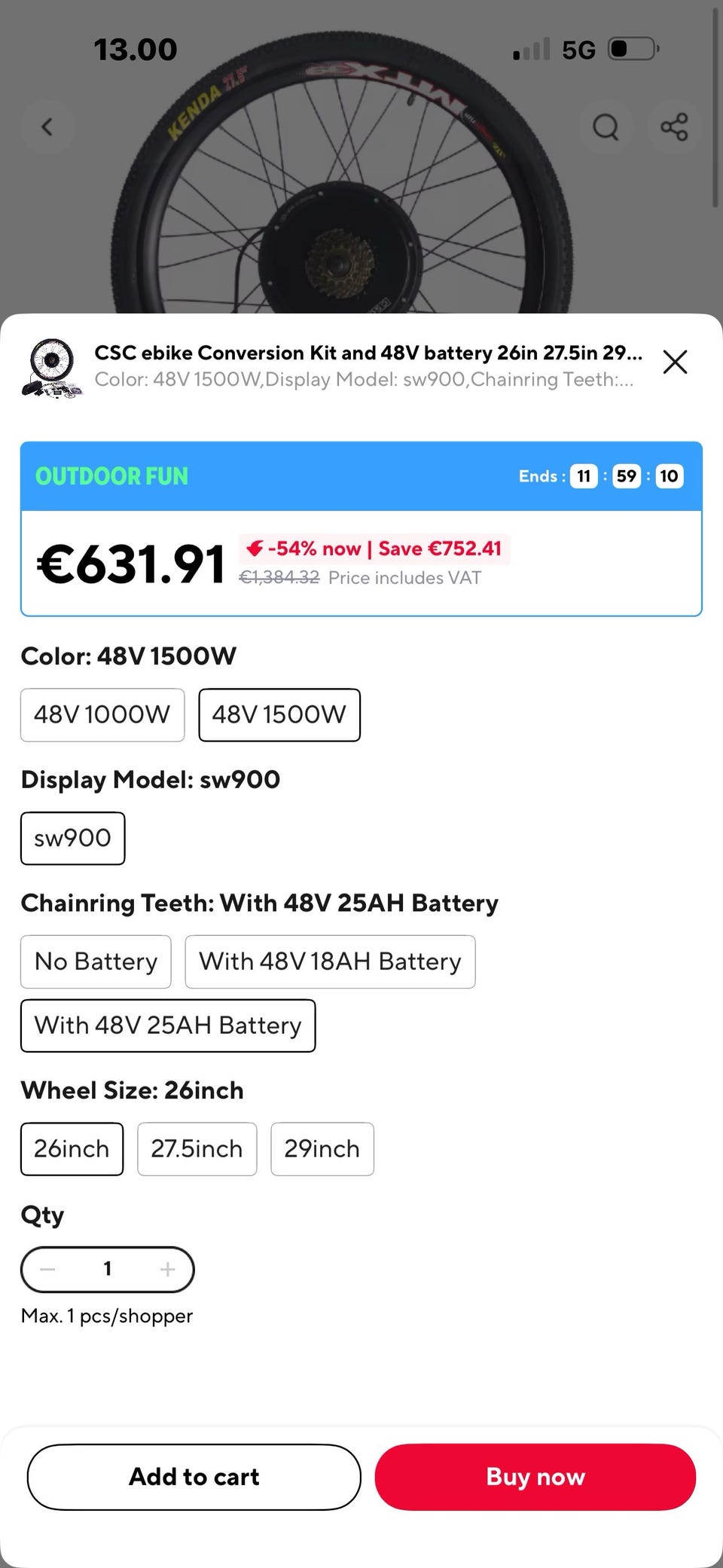Viewport: 723px width, 1568px height.
Task: Choose the sw900 display model
Action: tap(72, 838)
